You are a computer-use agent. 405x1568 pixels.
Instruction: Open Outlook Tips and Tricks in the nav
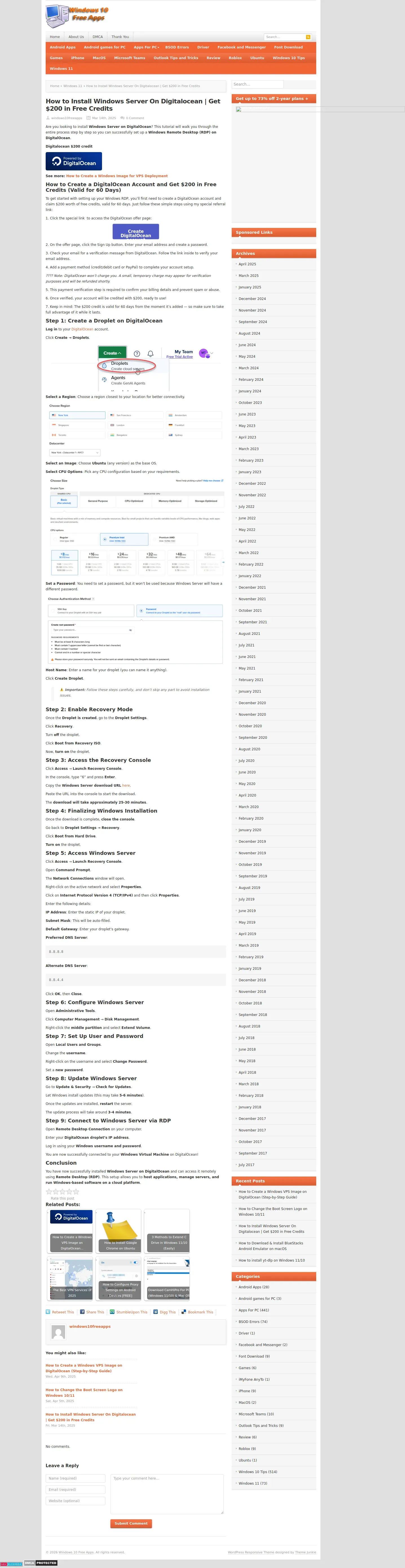click(x=176, y=58)
